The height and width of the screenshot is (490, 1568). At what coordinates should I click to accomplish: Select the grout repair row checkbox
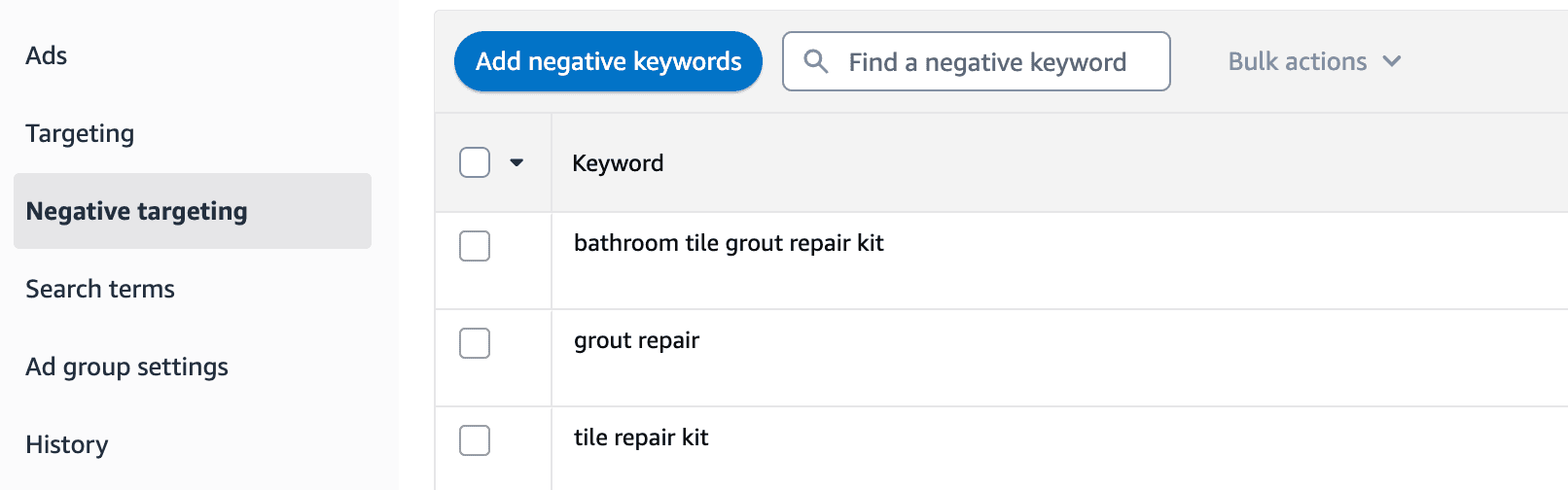475,343
